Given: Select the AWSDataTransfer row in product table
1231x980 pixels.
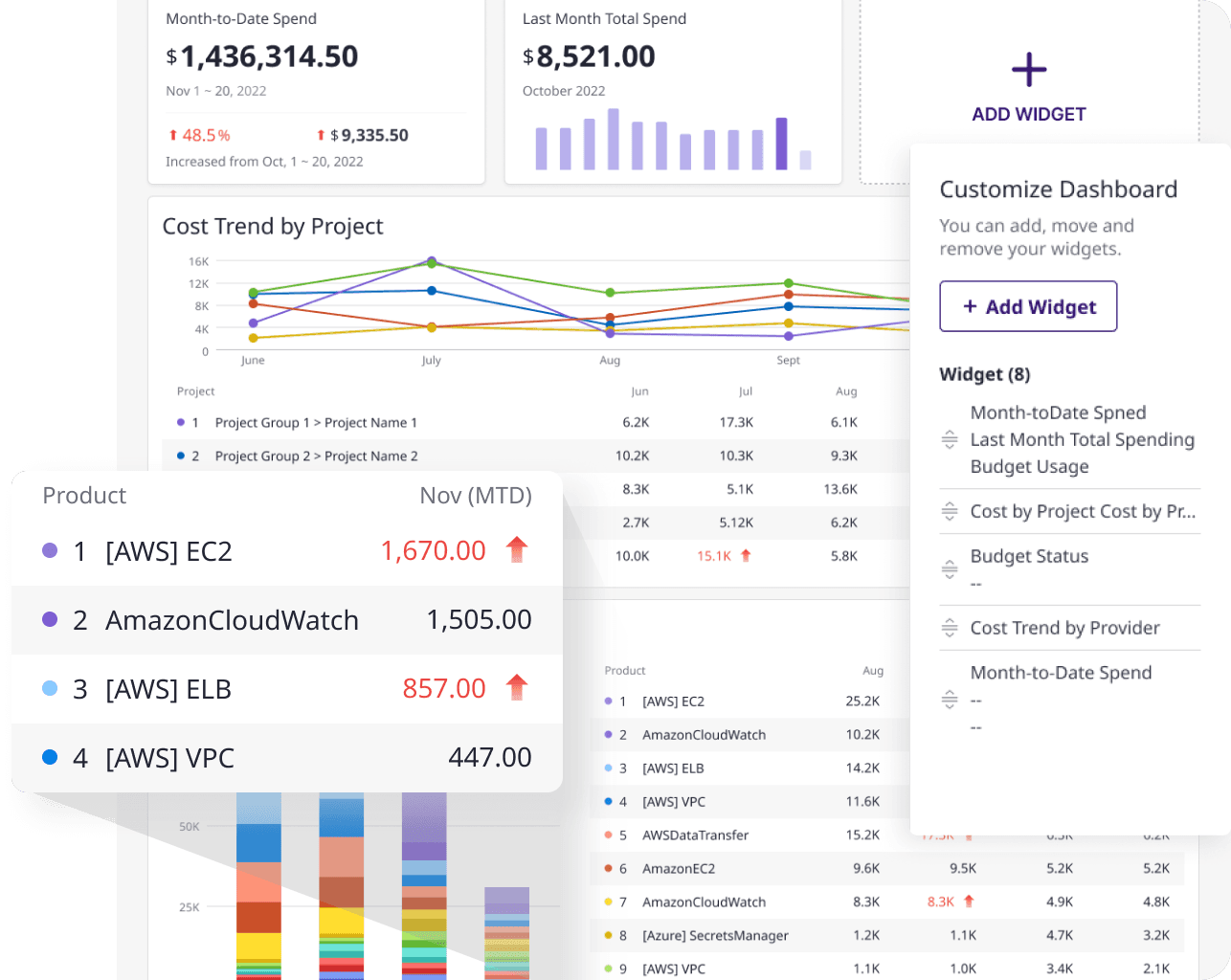Looking at the screenshot, I should 695,835.
